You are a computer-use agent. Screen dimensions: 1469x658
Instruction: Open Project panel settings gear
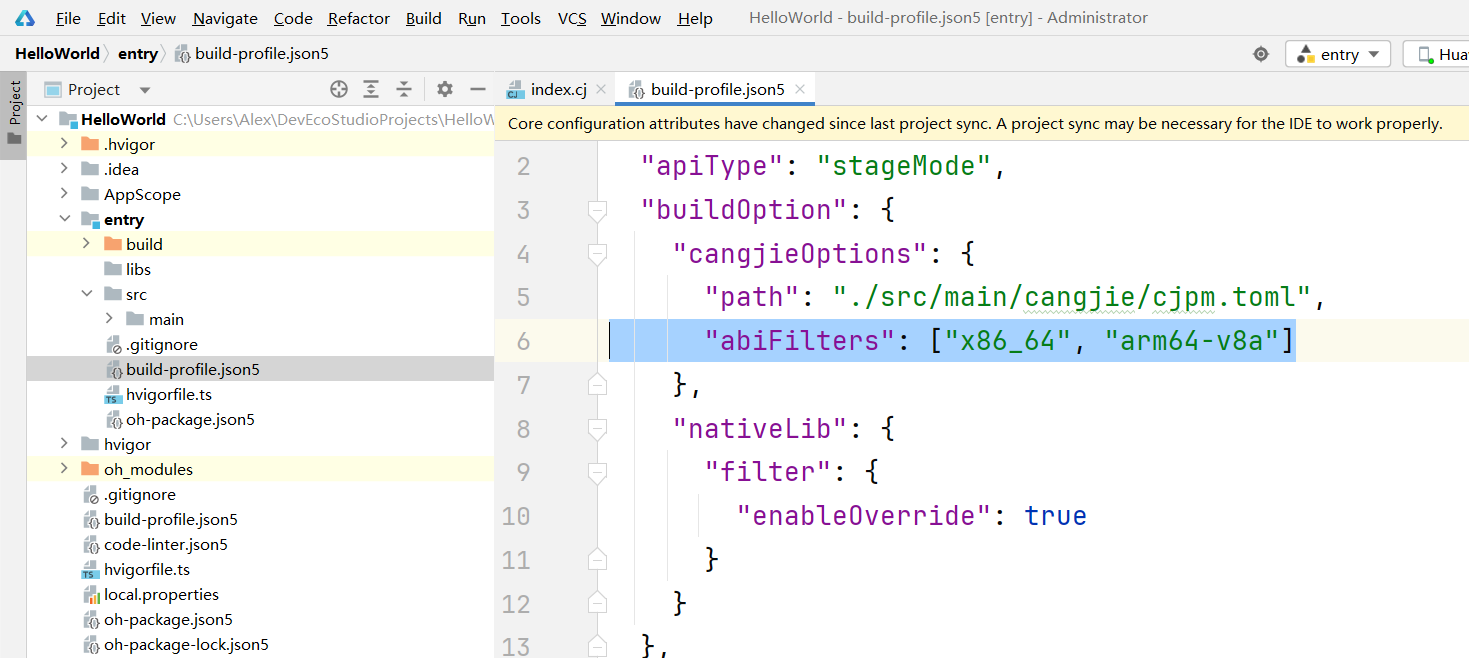[x=445, y=90]
